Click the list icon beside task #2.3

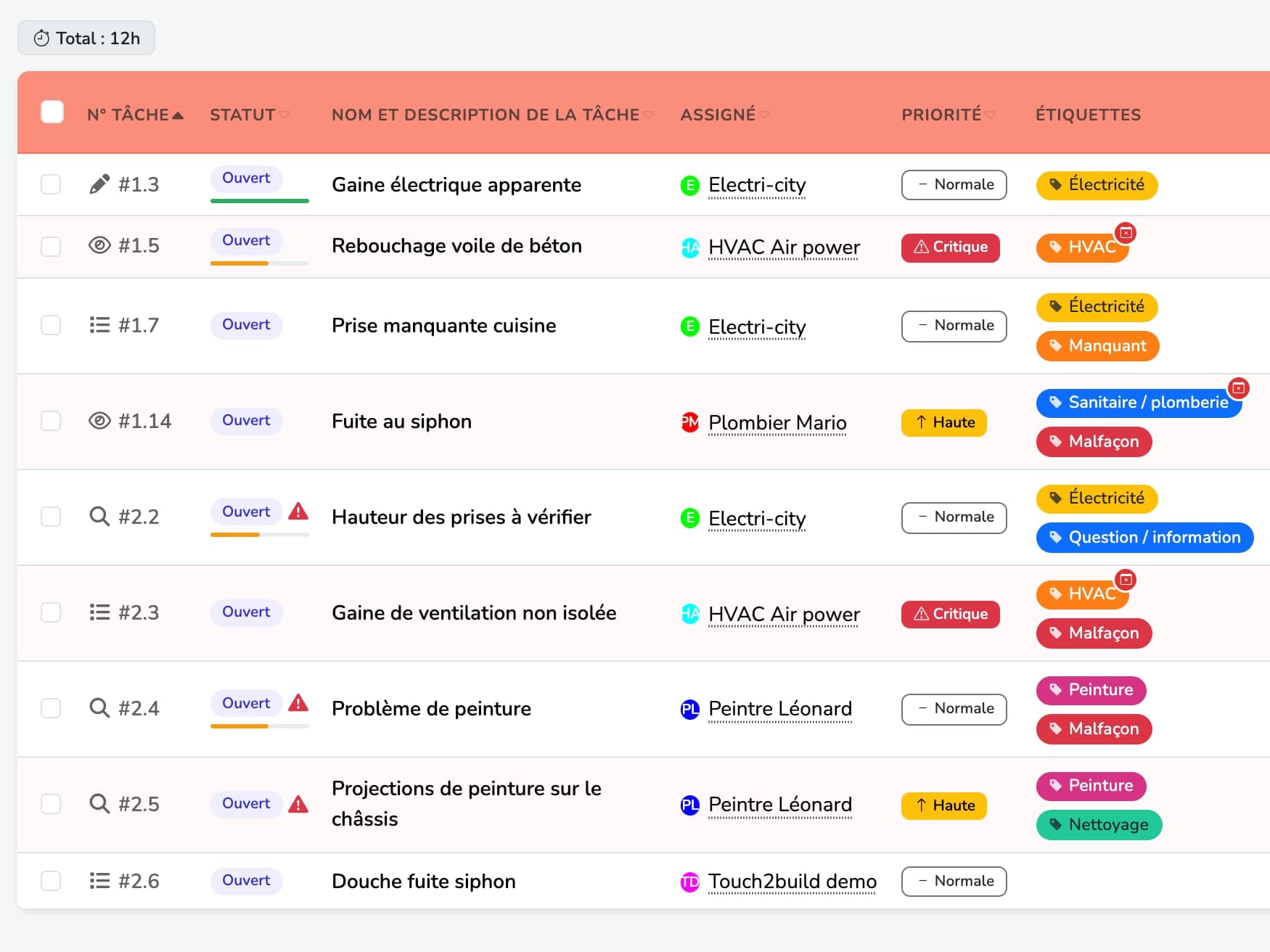(99, 612)
